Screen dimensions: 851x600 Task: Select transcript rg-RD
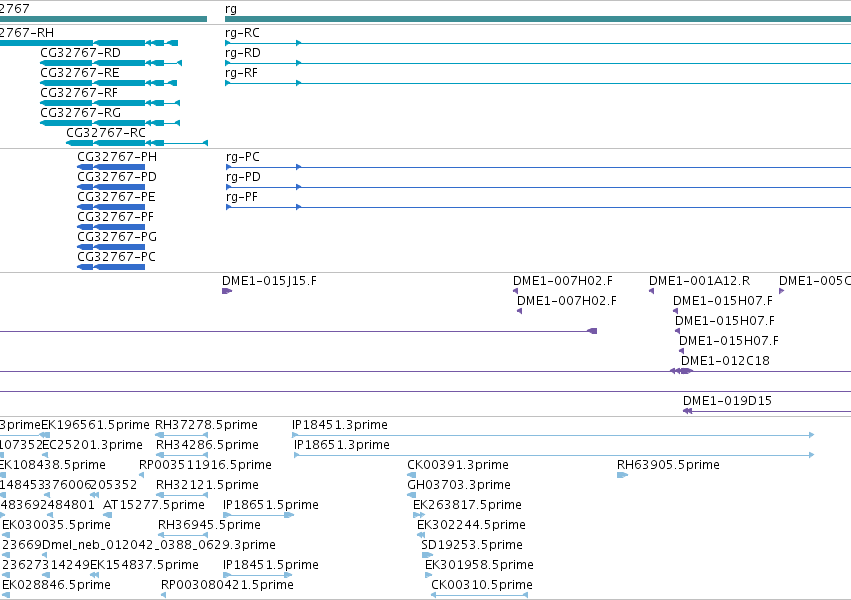tap(538, 63)
